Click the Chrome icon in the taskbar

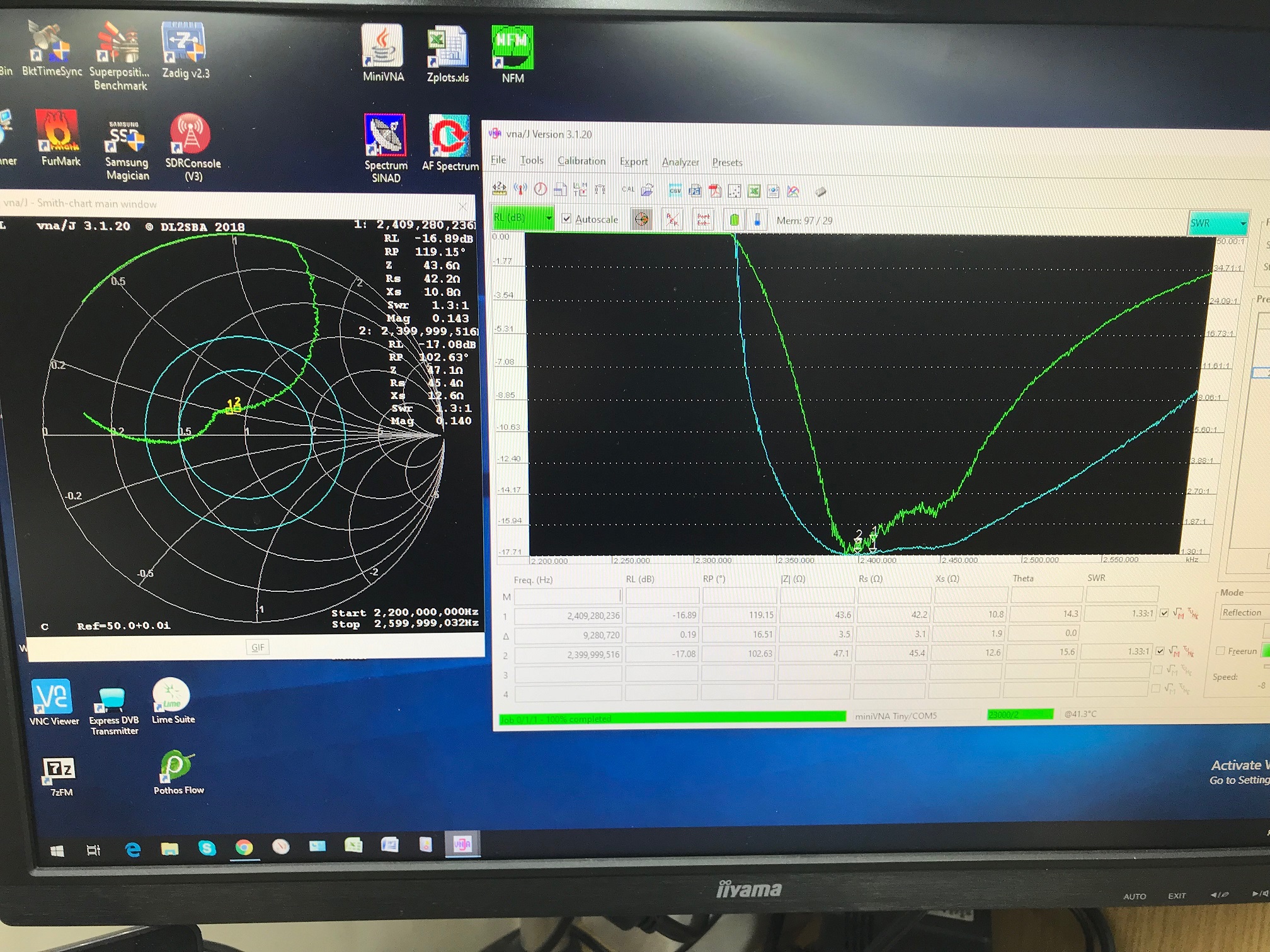(x=244, y=847)
